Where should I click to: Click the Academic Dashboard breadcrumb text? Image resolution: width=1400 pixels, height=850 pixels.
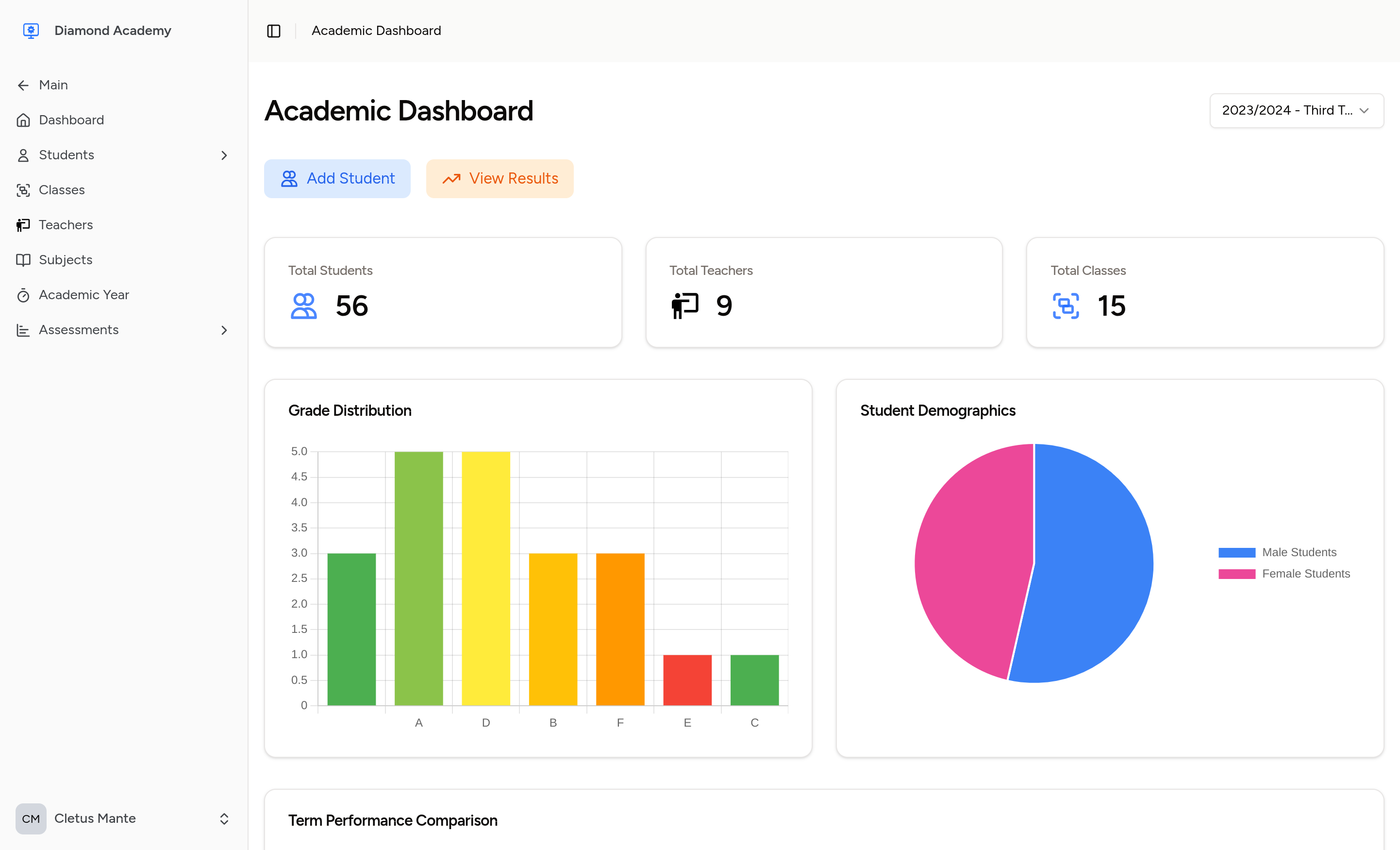click(376, 31)
